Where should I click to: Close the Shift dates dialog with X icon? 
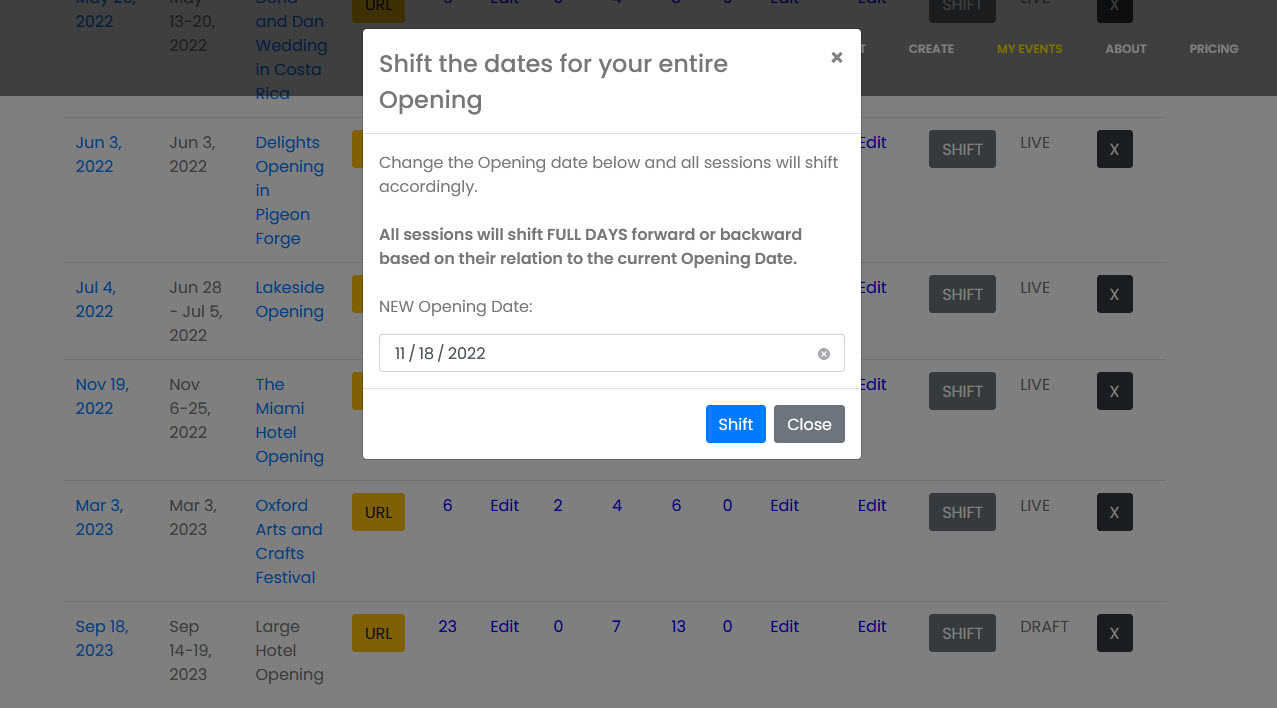tap(837, 57)
